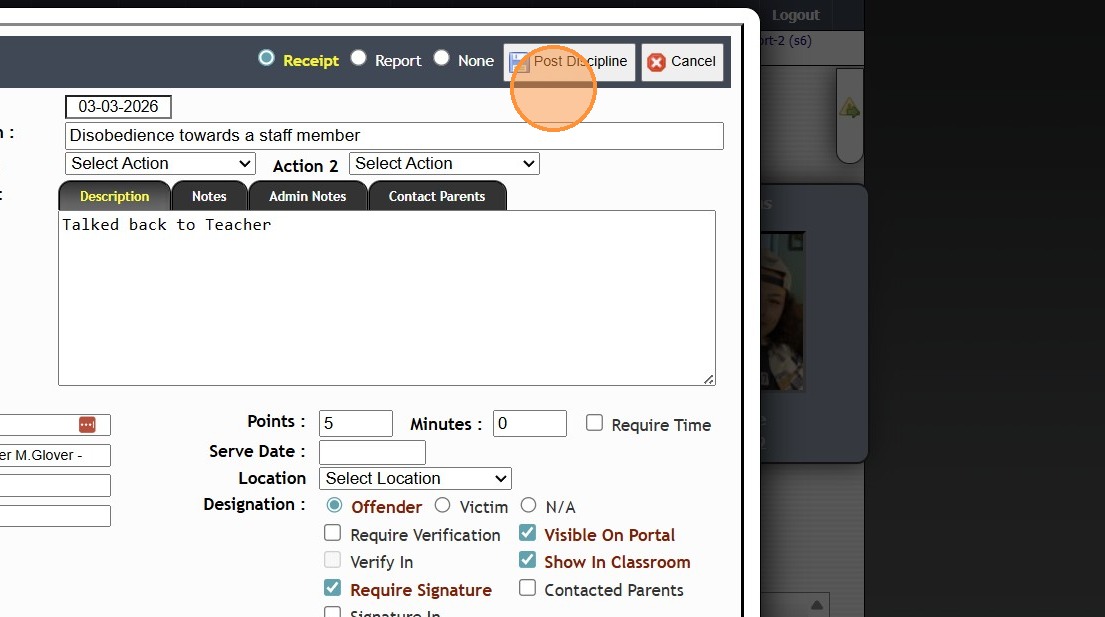Click the Points input field
Viewport: 1105px width, 617px height.
(x=356, y=423)
